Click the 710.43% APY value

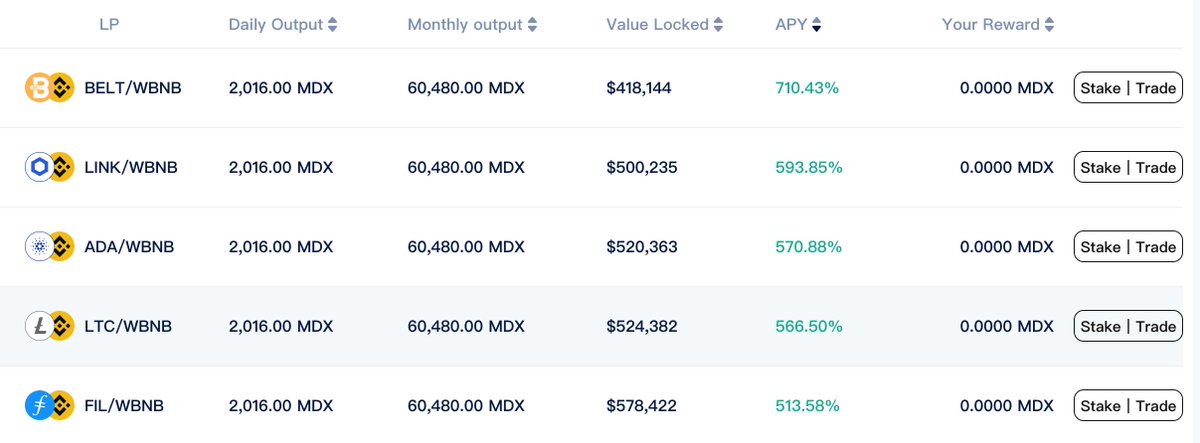(x=807, y=88)
